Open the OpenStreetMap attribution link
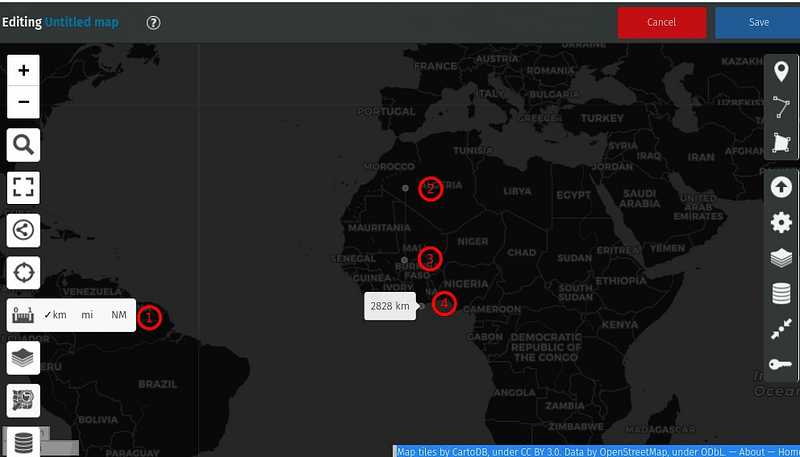Screen dimensions: 800x457 pyautogui.click(x=635, y=452)
